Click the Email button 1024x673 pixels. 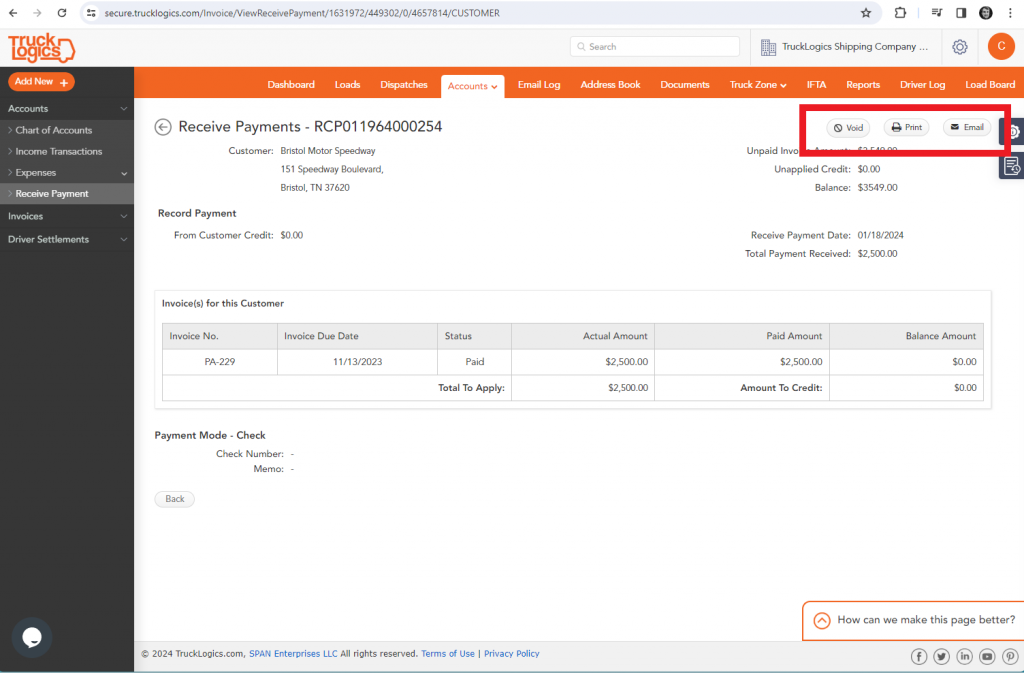[x=967, y=127]
